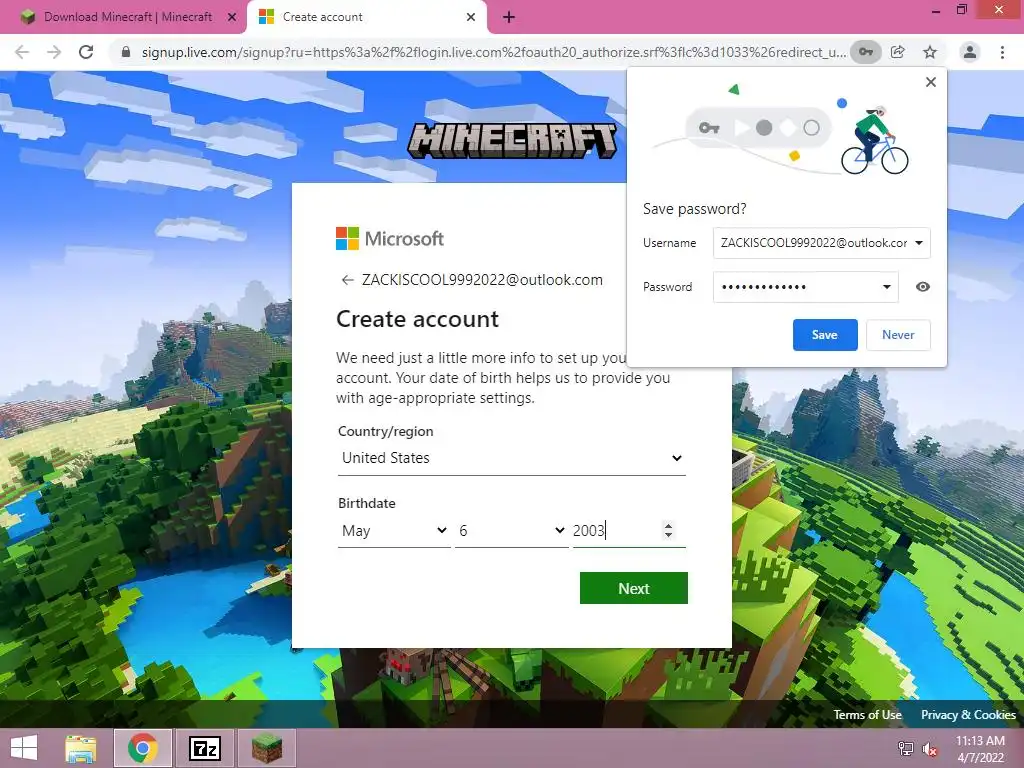Click the Save password? heading
1024x768 pixels.
tap(694, 209)
